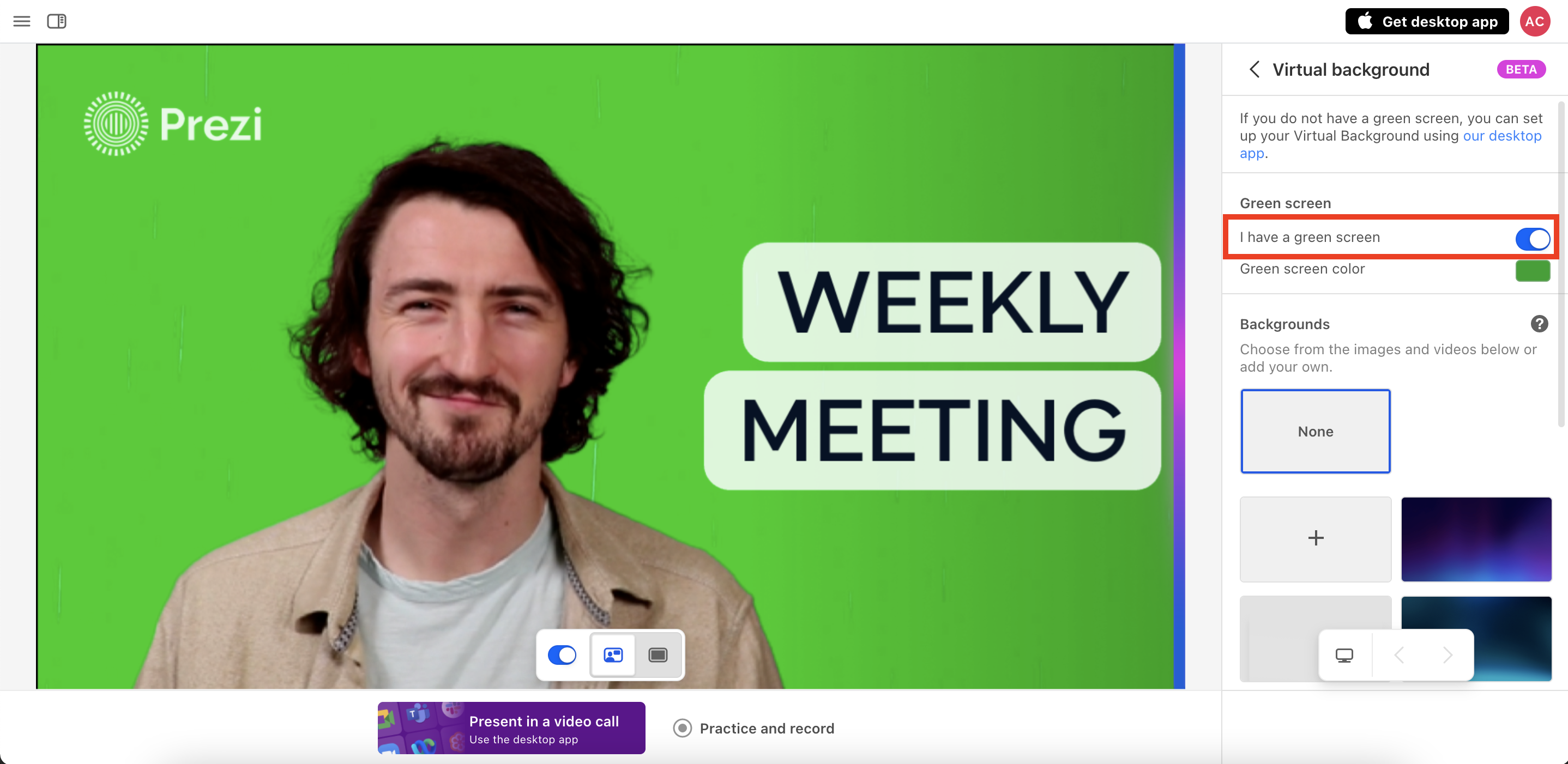The height and width of the screenshot is (764, 1568).
Task: Click the add custom background button
Action: (1315, 538)
